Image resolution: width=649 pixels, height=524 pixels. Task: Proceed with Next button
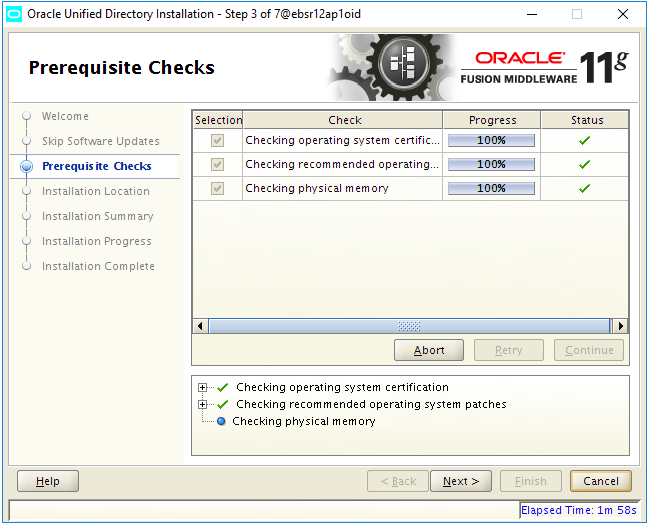tap(461, 481)
